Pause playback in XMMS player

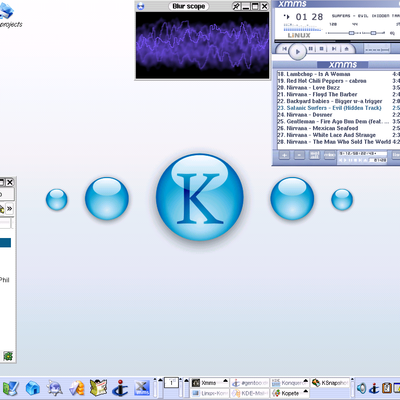pos(311,49)
